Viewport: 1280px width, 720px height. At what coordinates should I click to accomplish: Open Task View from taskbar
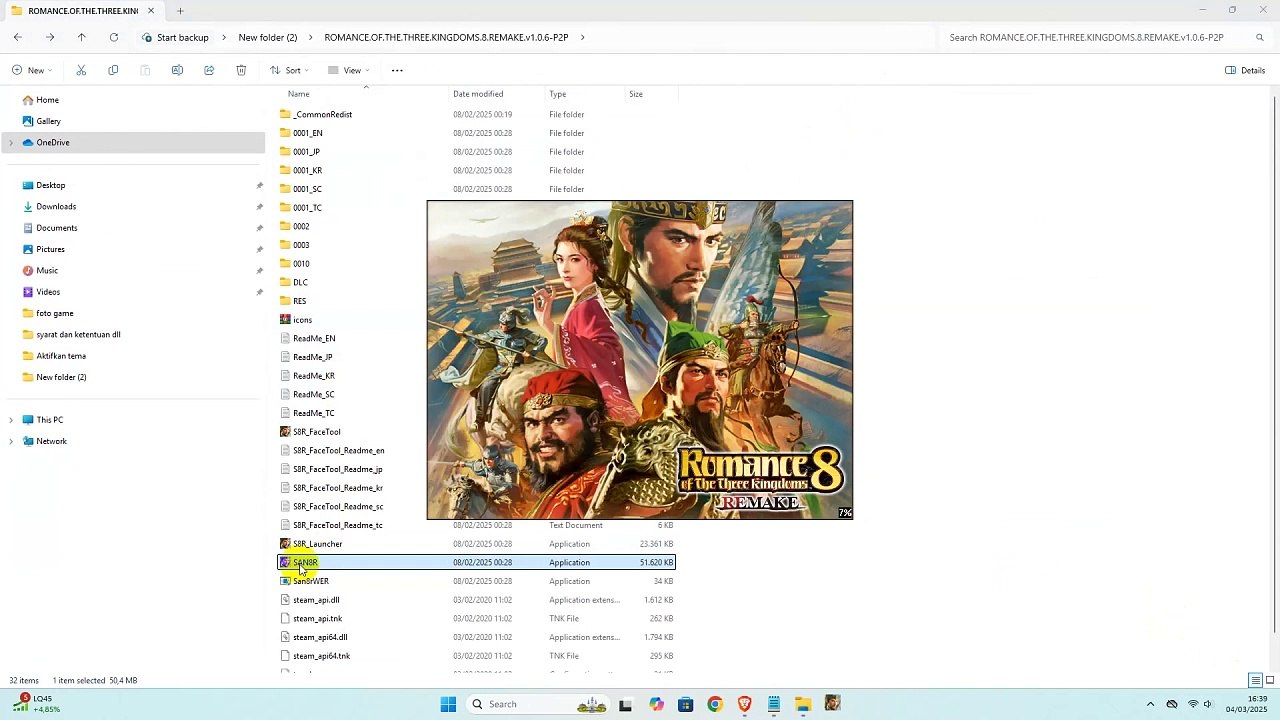(x=625, y=704)
